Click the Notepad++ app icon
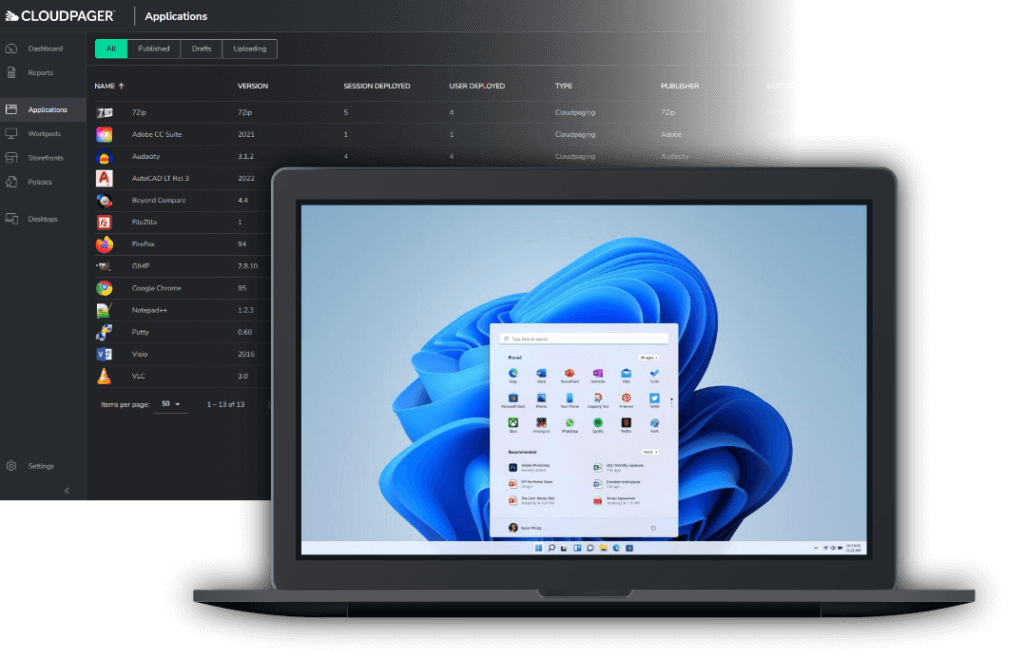 pos(104,310)
